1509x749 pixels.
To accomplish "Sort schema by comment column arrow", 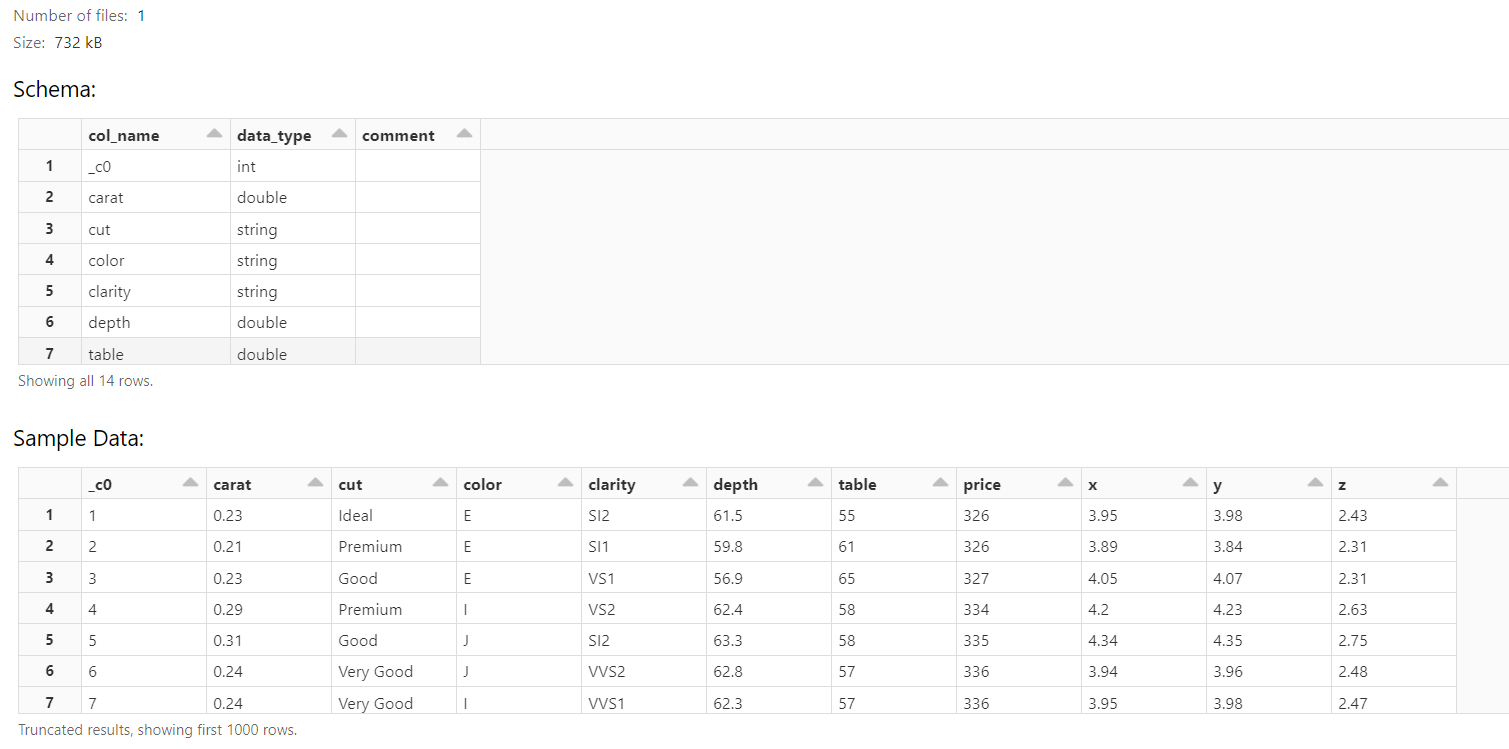I will pyautogui.click(x=464, y=134).
